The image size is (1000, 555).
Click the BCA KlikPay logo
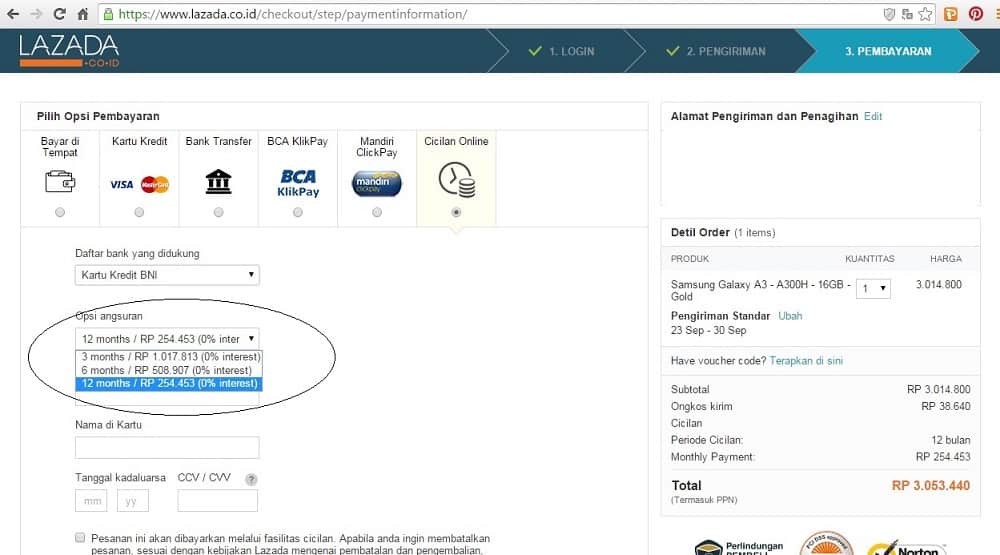[x=297, y=183]
